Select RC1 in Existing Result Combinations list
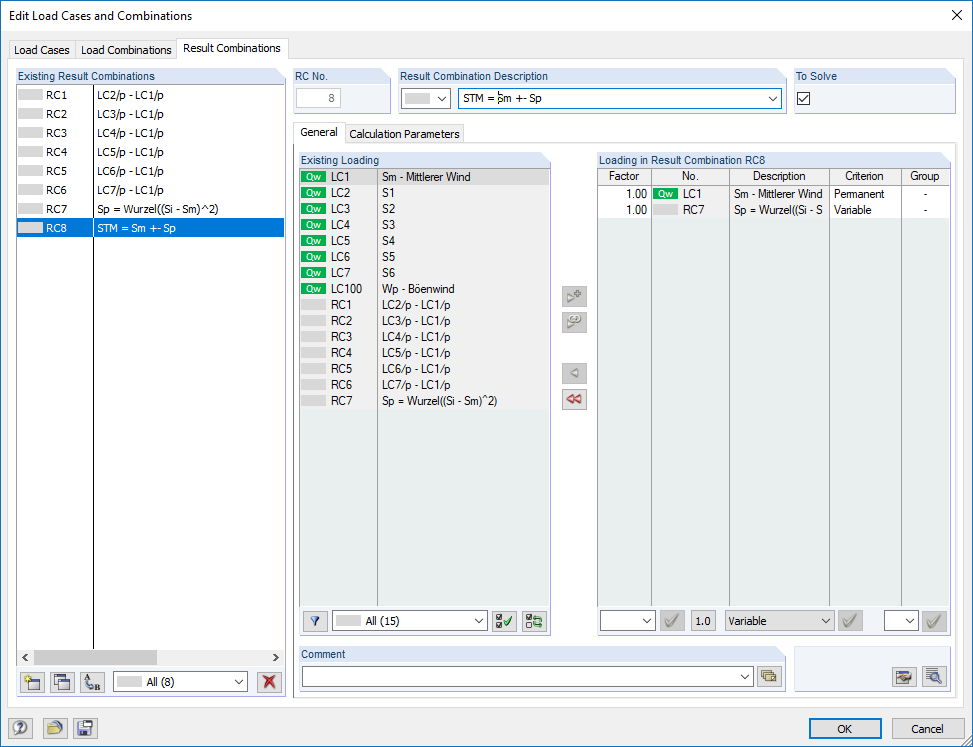Viewport: 973px width, 747px height. point(150,96)
